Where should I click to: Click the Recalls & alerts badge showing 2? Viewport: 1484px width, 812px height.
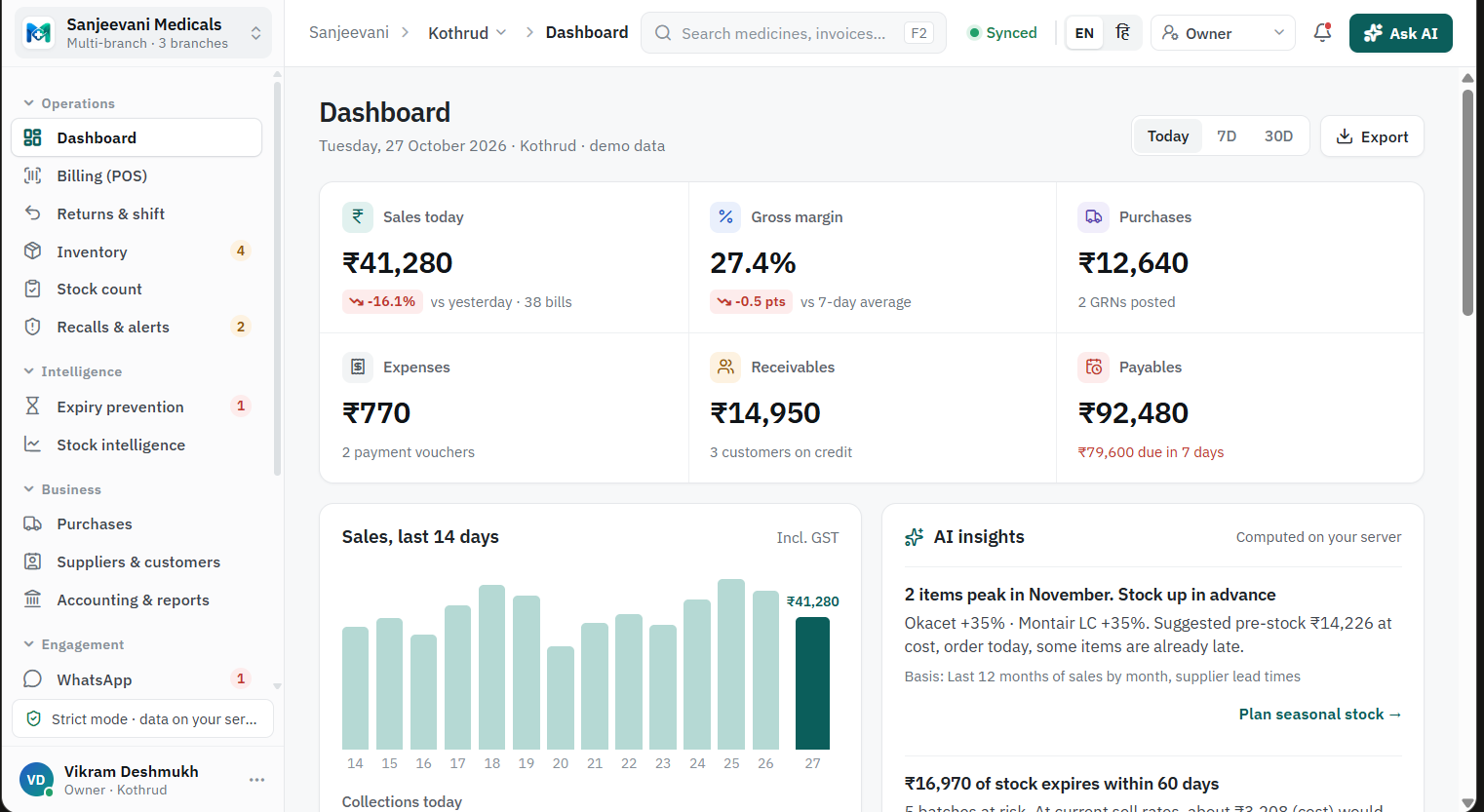click(x=241, y=327)
